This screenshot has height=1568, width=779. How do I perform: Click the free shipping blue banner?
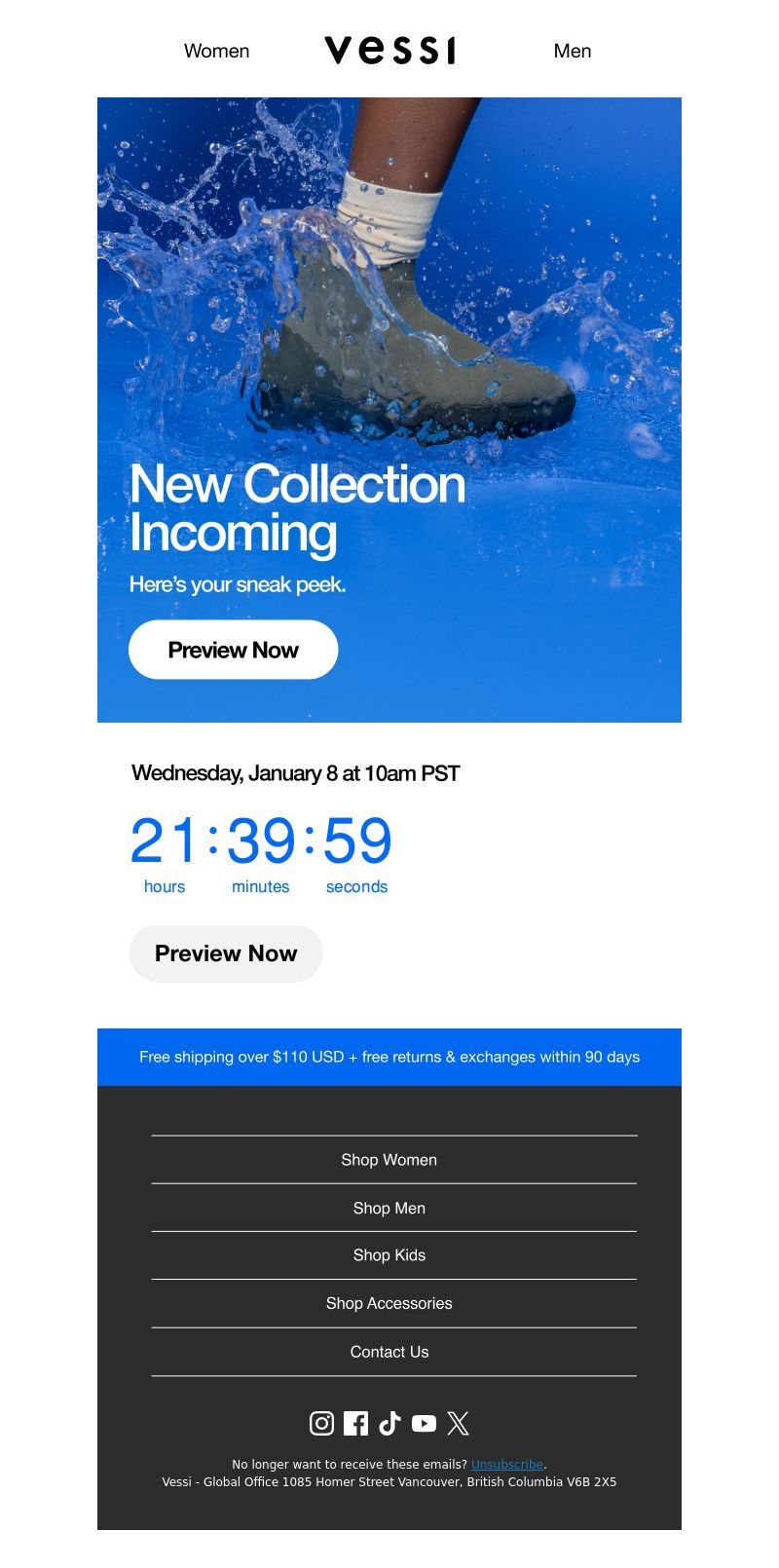(389, 1057)
